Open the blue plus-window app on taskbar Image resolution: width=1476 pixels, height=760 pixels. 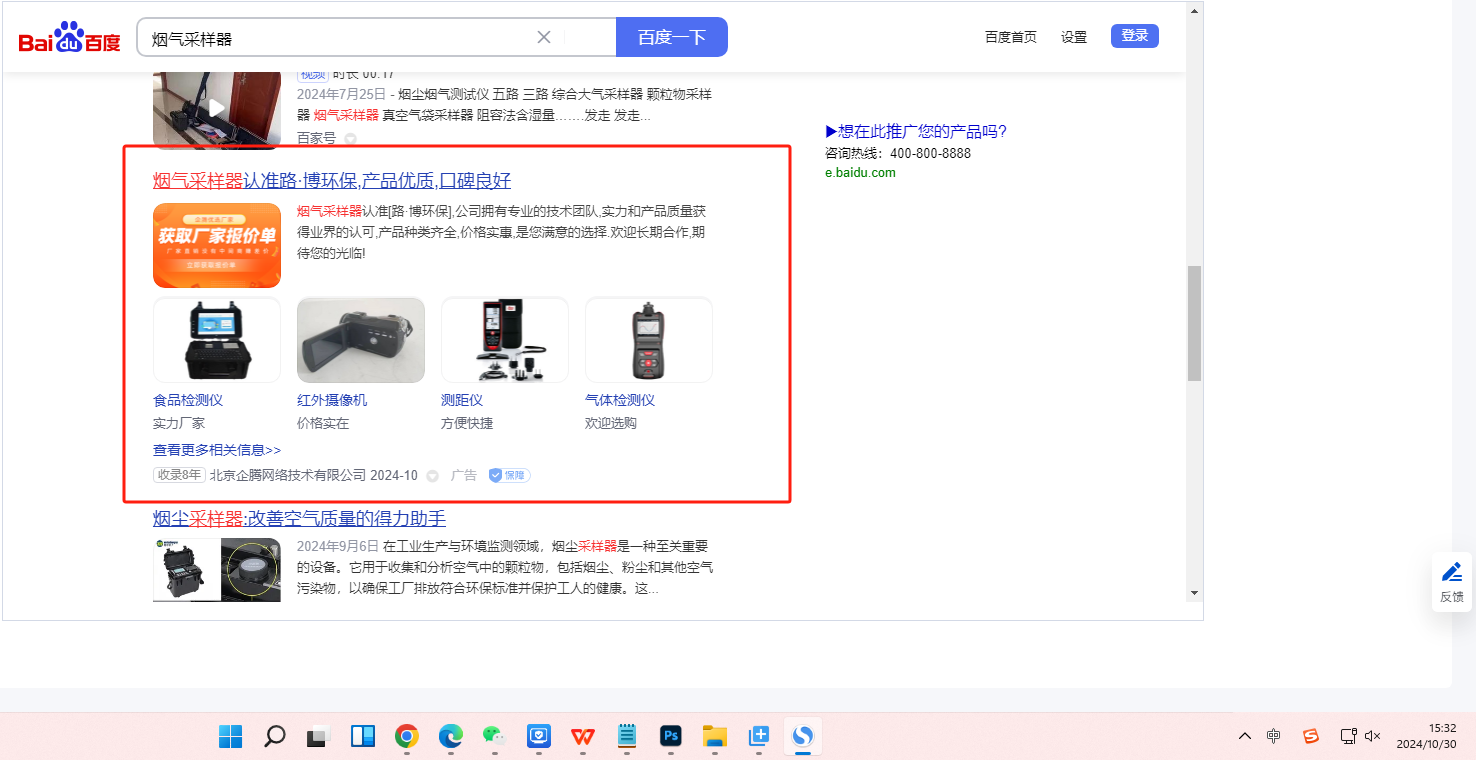click(759, 737)
